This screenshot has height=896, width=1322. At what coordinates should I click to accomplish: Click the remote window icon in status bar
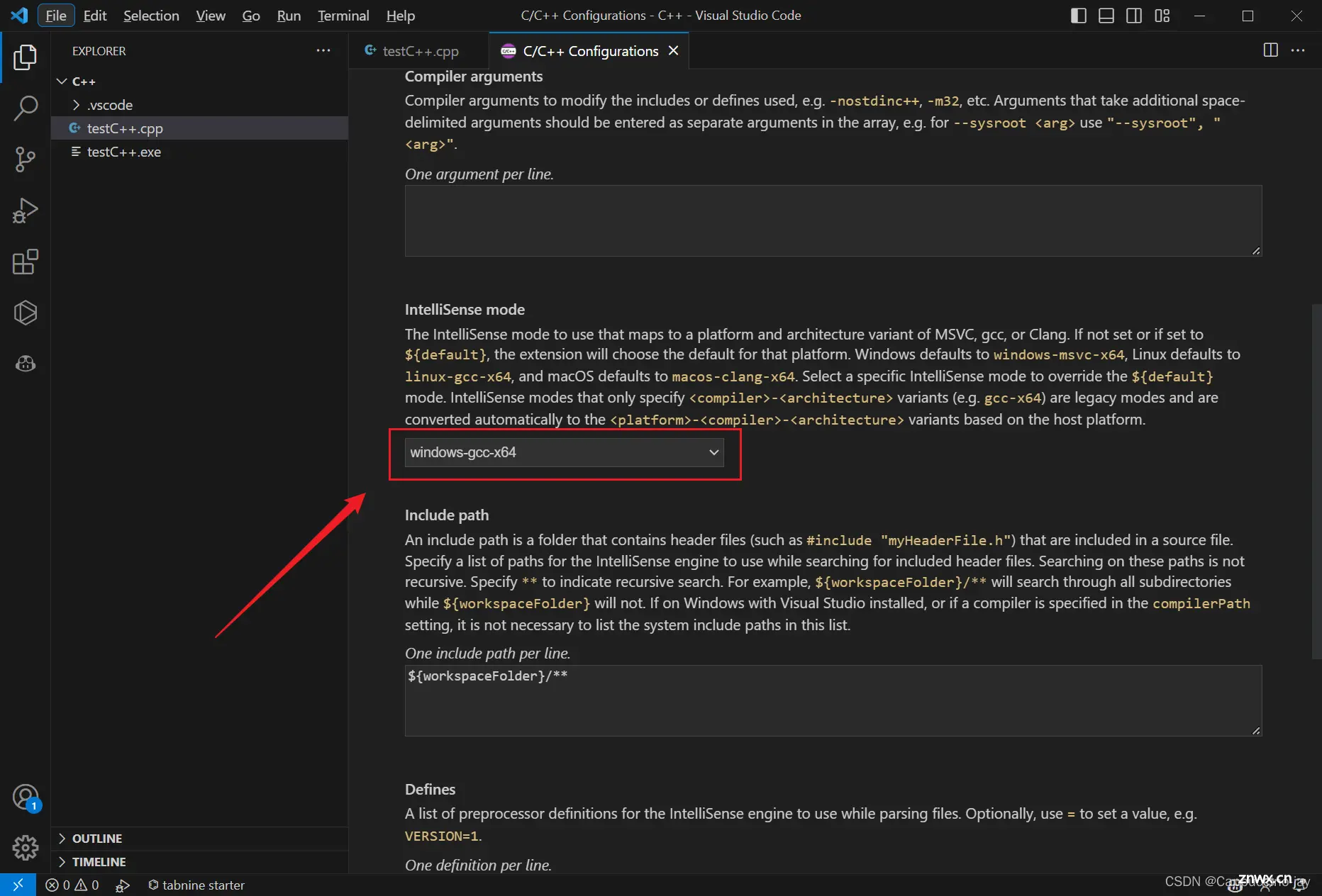click(x=18, y=885)
